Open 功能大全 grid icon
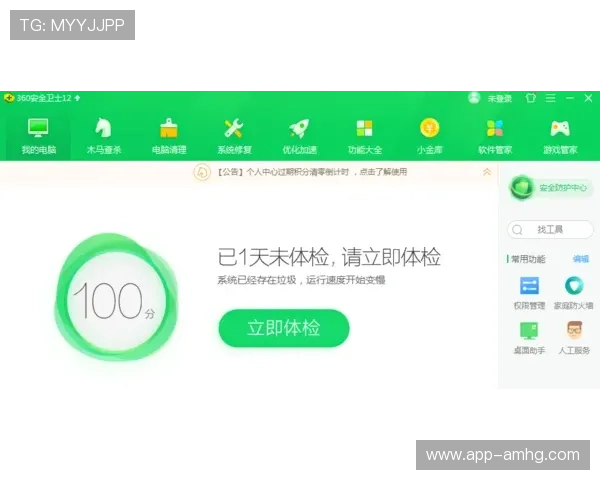The height and width of the screenshot is (480, 600). coord(364,128)
